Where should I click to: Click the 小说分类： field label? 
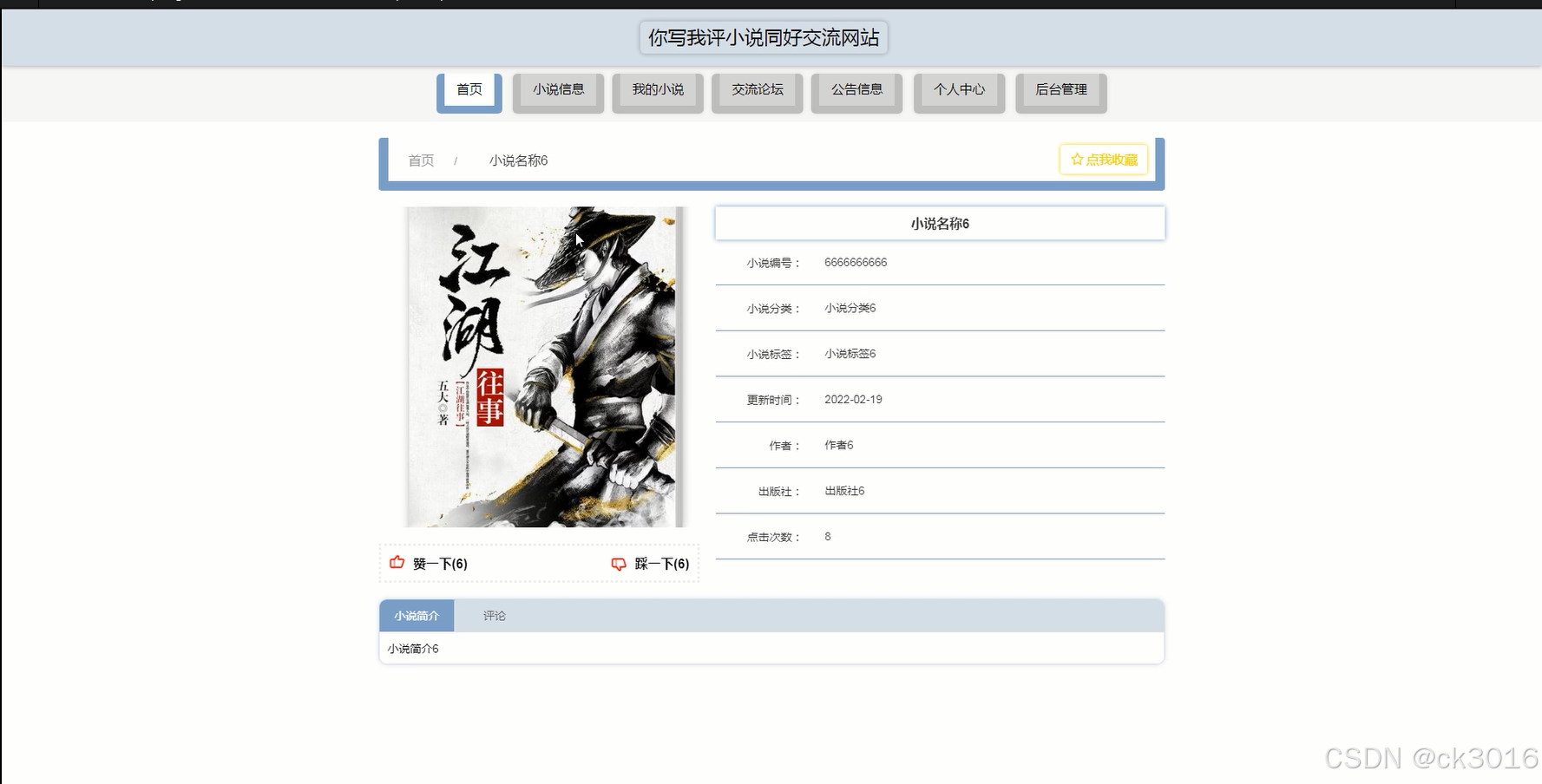tap(773, 309)
